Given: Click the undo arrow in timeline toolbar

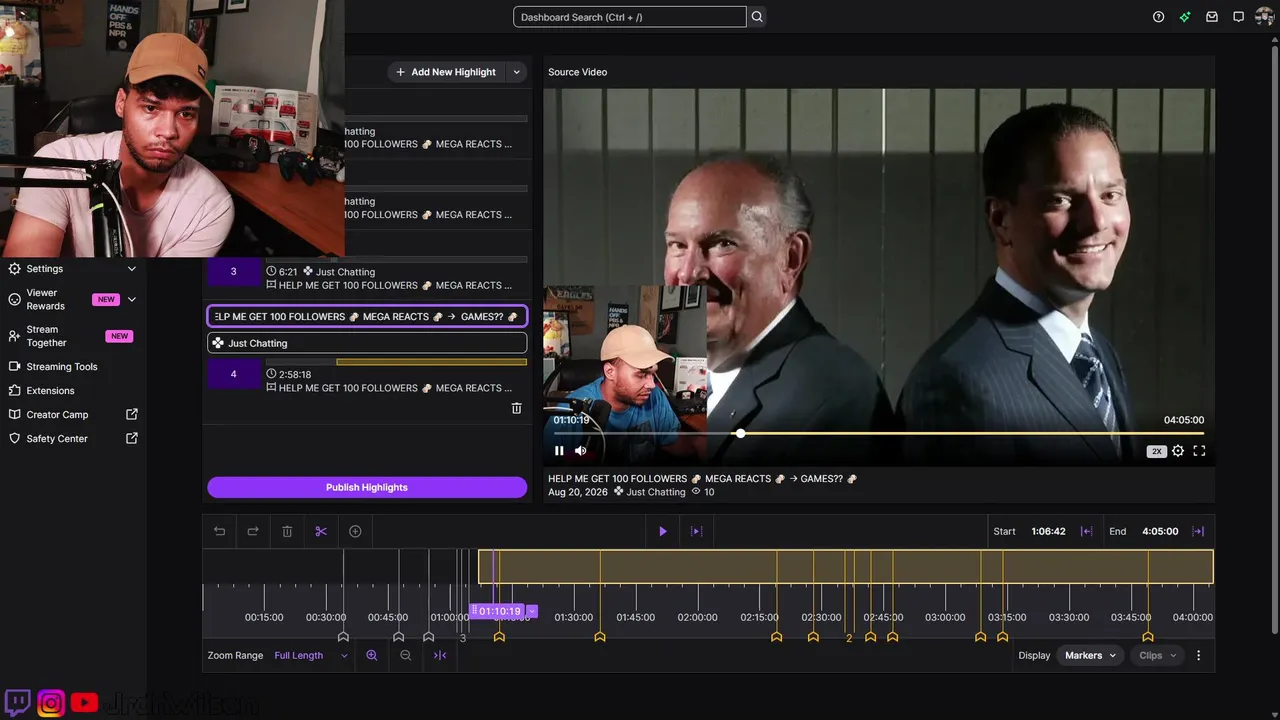Looking at the screenshot, I should pyautogui.click(x=220, y=531).
